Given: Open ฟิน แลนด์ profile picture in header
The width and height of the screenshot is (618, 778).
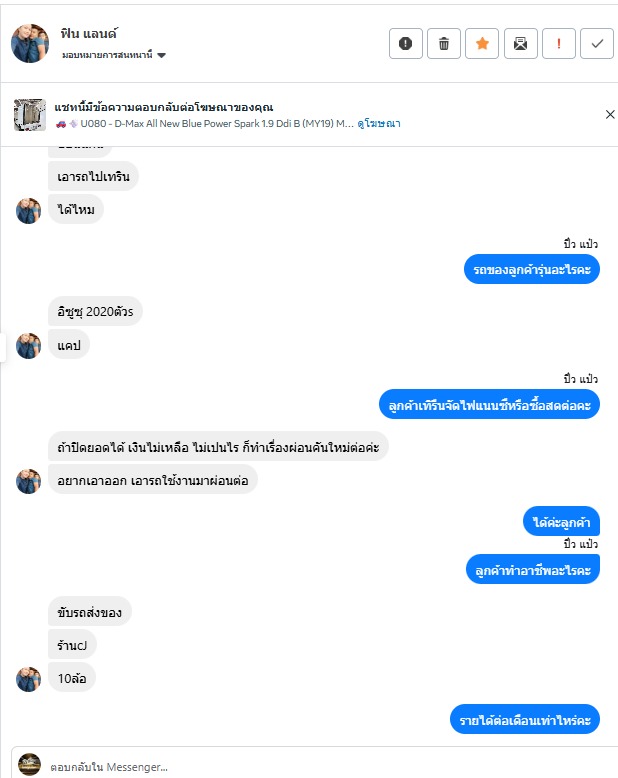Looking at the screenshot, I should (30, 43).
